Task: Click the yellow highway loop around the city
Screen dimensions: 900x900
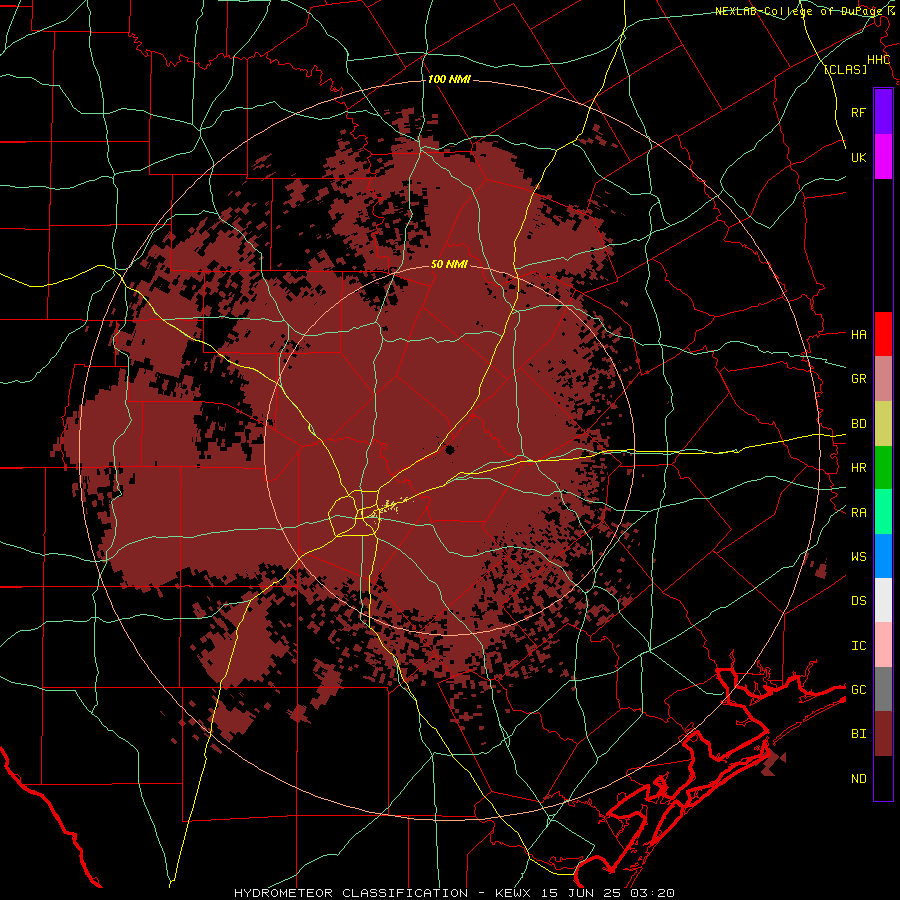Action: (x=354, y=513)
